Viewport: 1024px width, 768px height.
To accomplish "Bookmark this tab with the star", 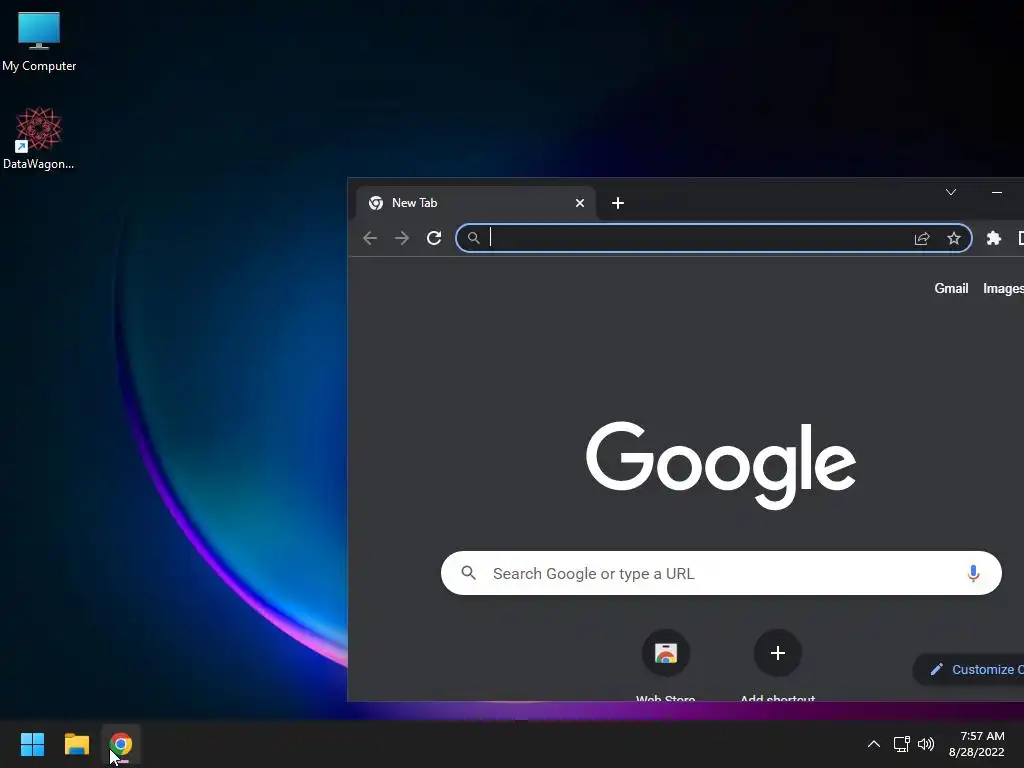I will pyautogui.click(x=953, y=238).
